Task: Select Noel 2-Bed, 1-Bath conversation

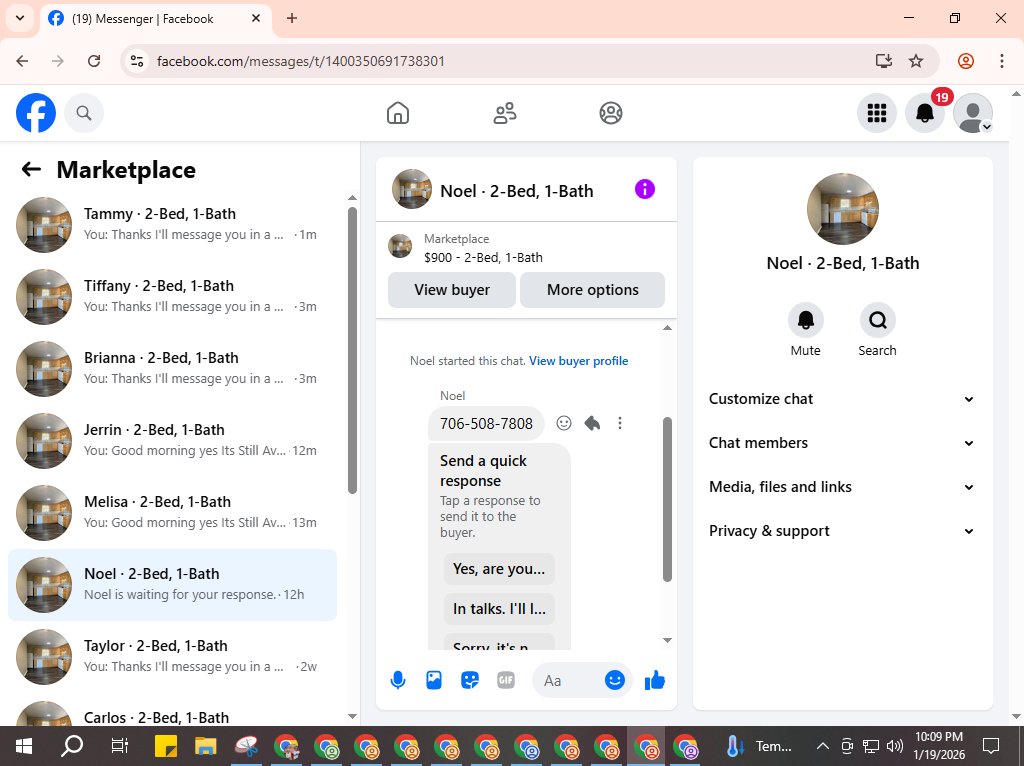Action: tap(172, 584)
